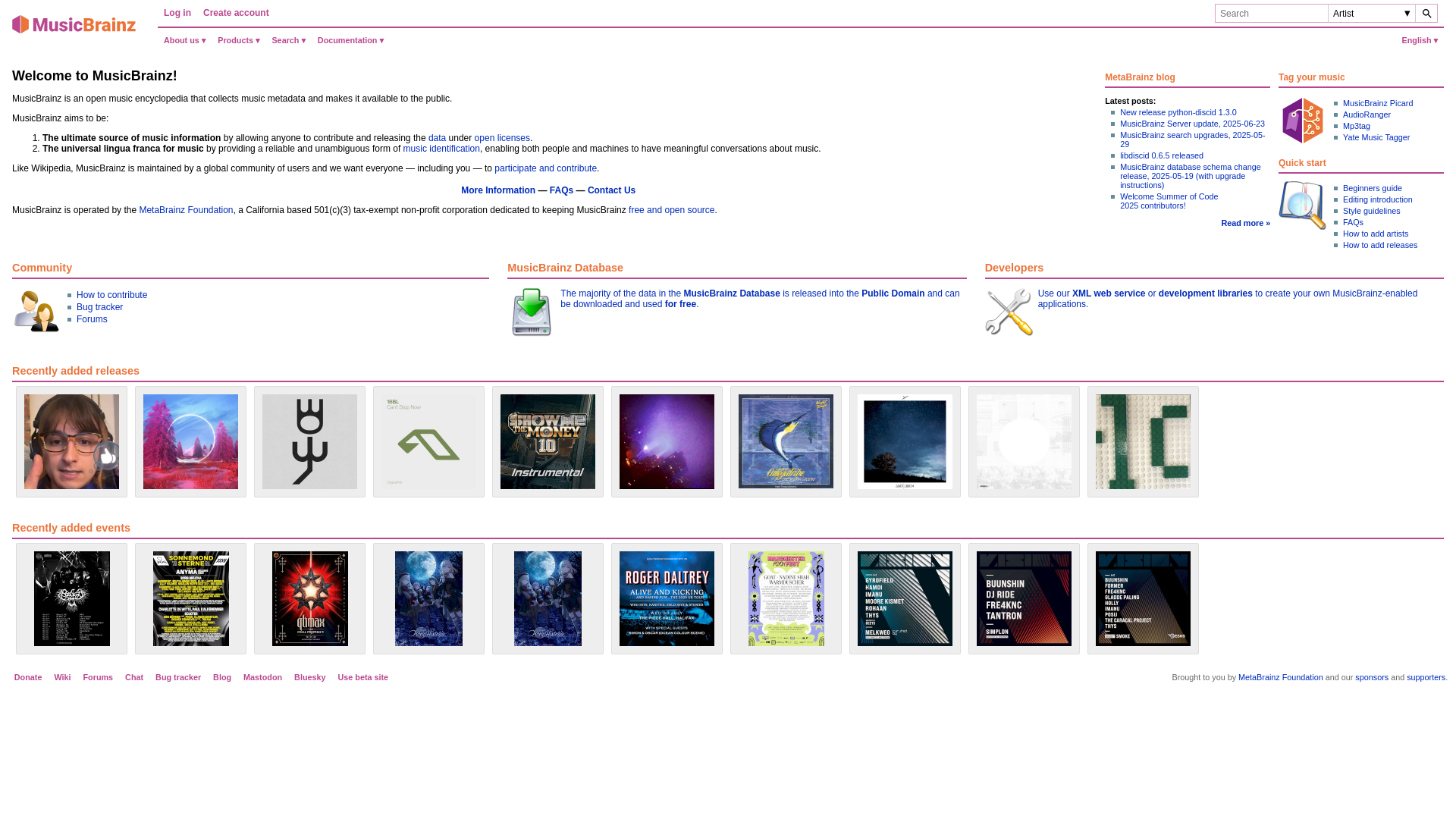The image size is (1456, 819).
Task: Open the Wiki footer link
Action: point(62,677)
